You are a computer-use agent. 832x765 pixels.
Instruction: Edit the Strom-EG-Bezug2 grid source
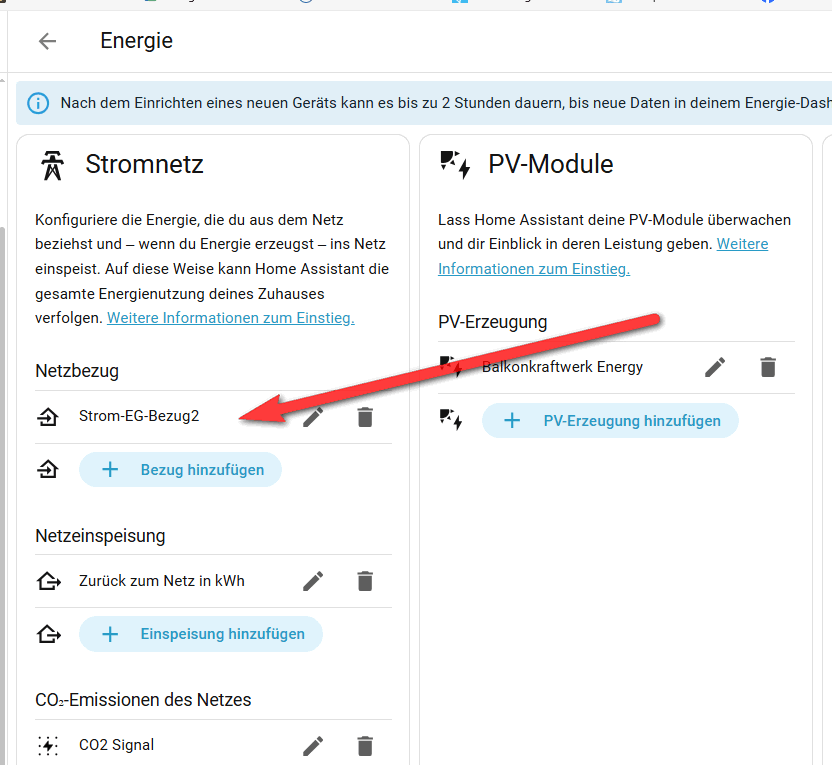313,417
